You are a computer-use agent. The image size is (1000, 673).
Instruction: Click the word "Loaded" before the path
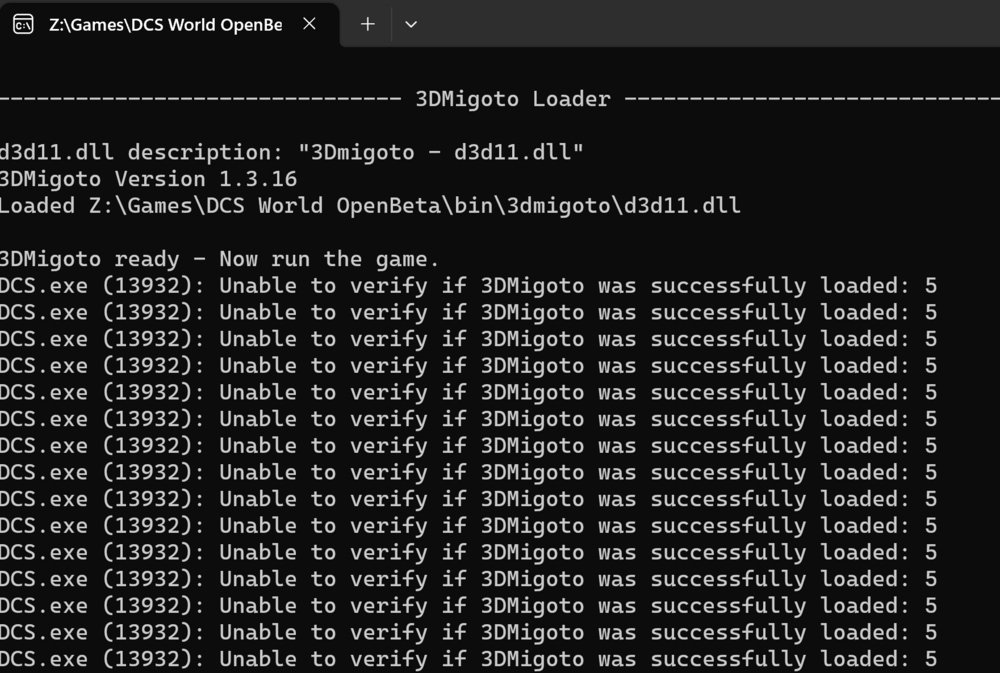[38, 206]
